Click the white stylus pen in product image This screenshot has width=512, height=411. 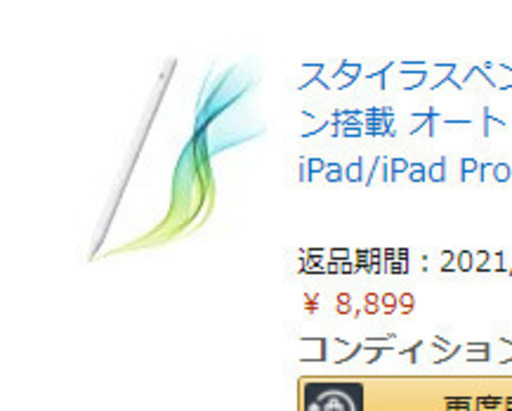pos(132,159)
